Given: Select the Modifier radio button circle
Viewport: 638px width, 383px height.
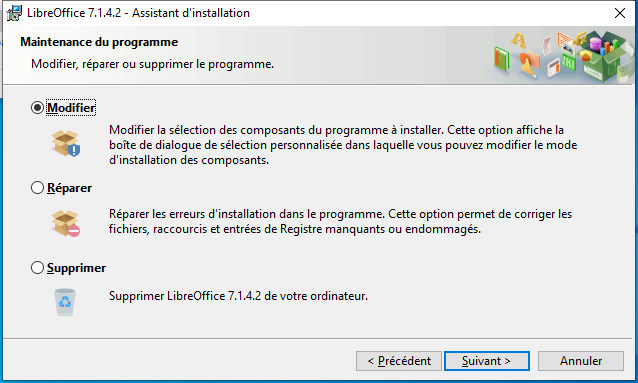Looking at the screenshot, I should click(x=37, y=107).
